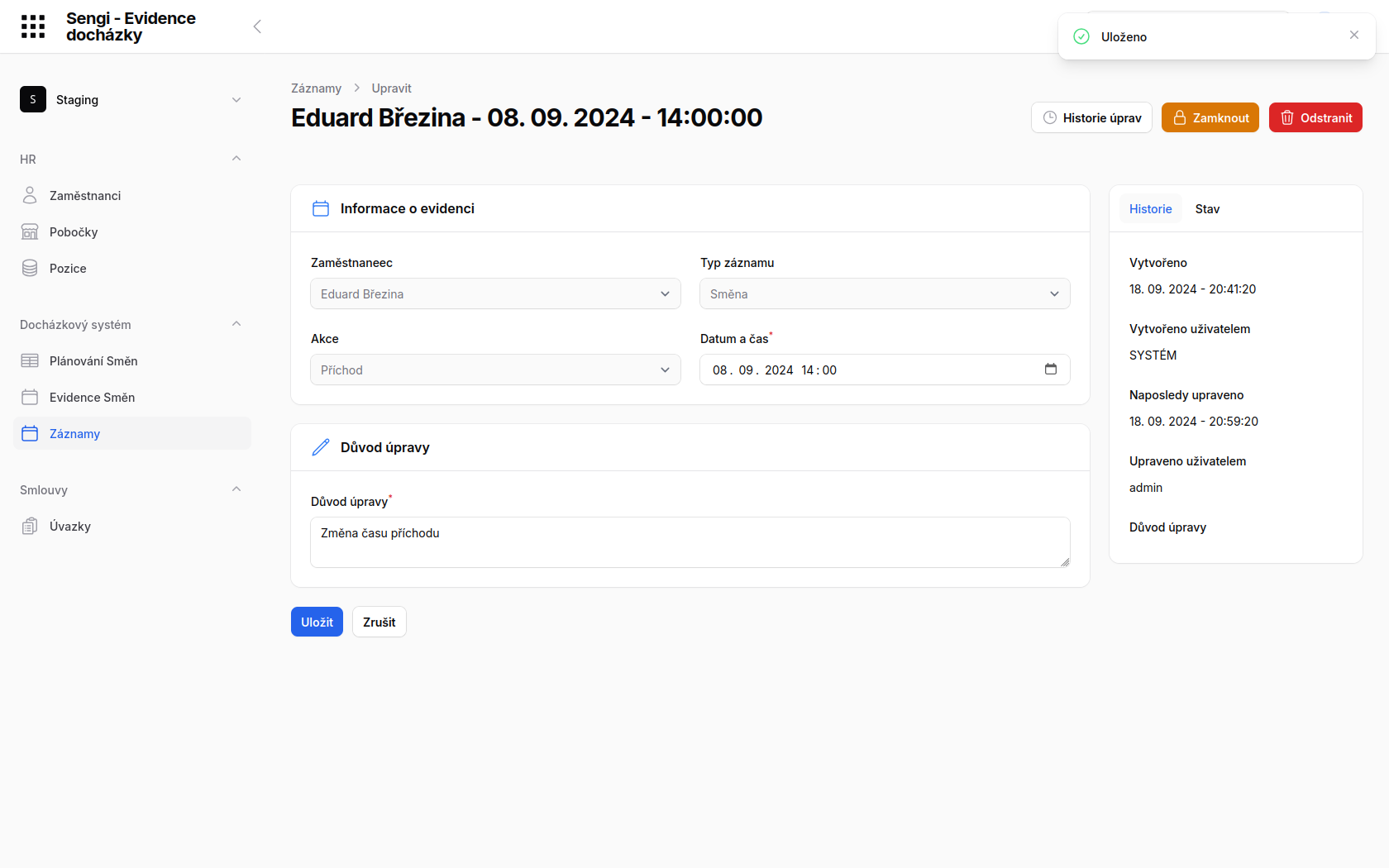Click the orange Zamknout button
1389x868 pixels.
(1210, 117)
